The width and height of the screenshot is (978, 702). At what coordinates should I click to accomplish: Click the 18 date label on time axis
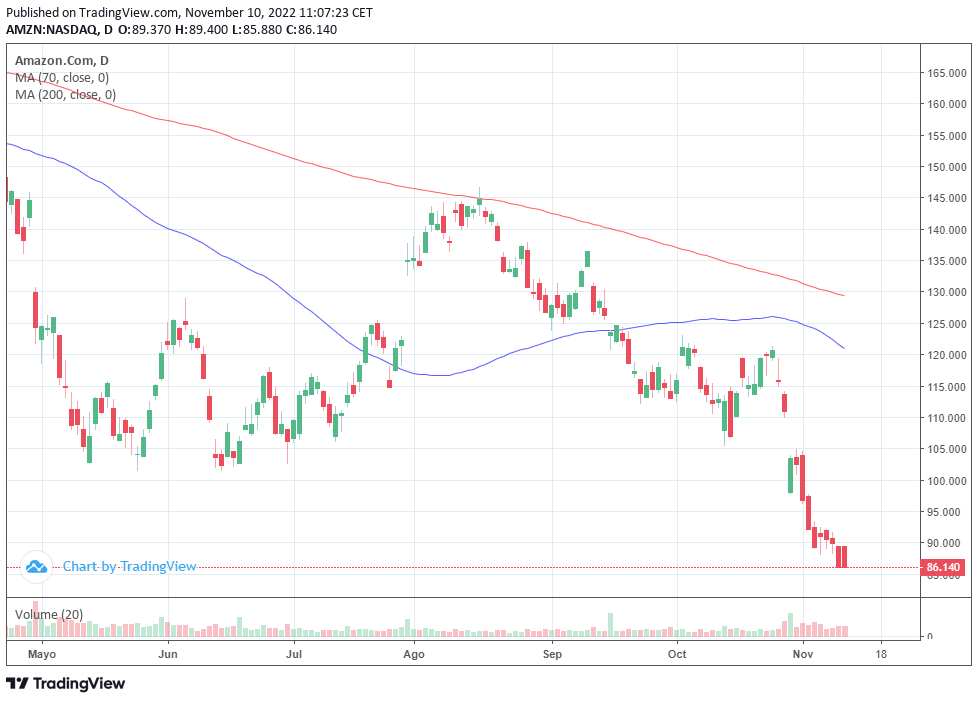[881, 654]
